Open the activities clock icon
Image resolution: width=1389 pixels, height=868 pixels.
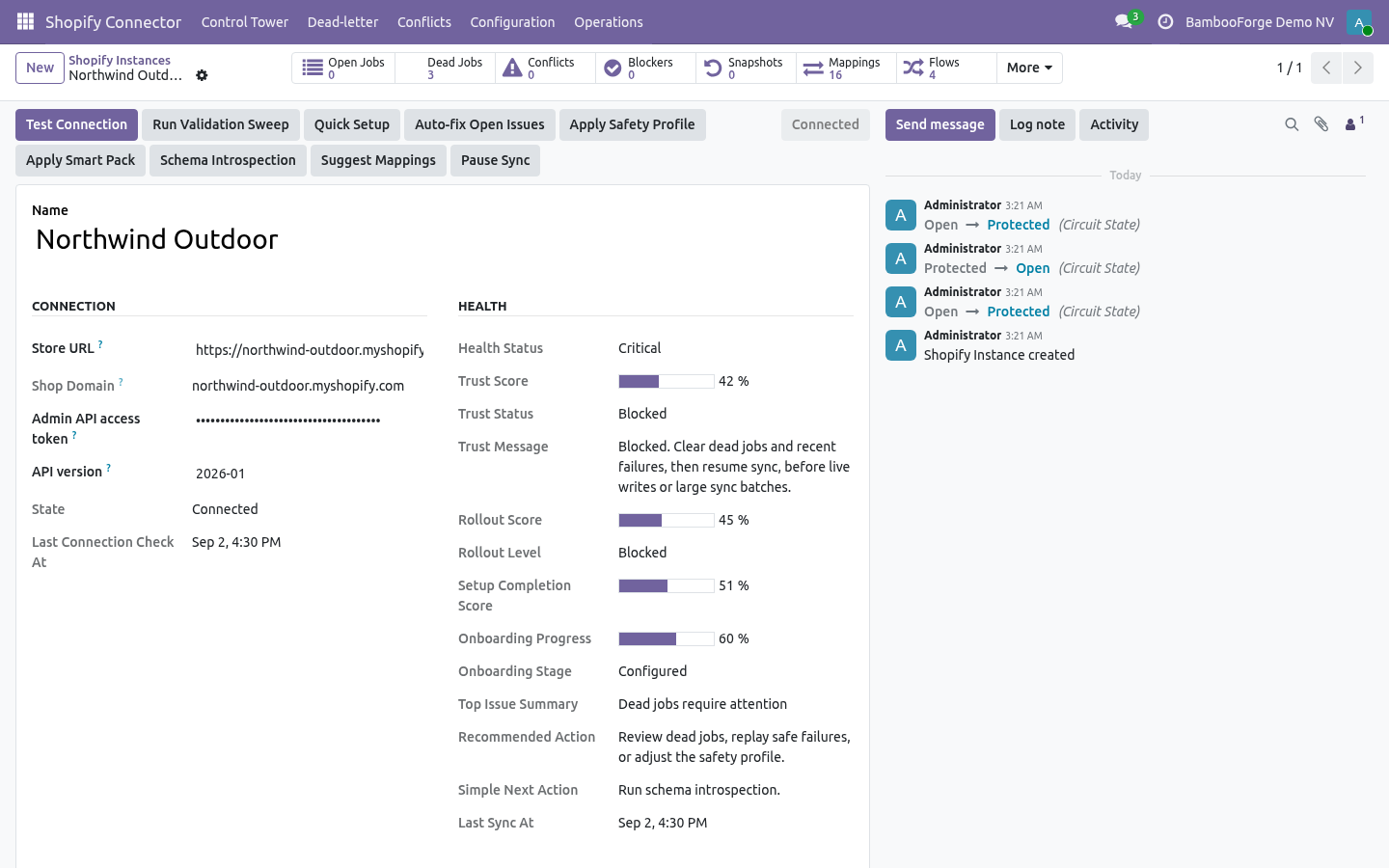1165,21
